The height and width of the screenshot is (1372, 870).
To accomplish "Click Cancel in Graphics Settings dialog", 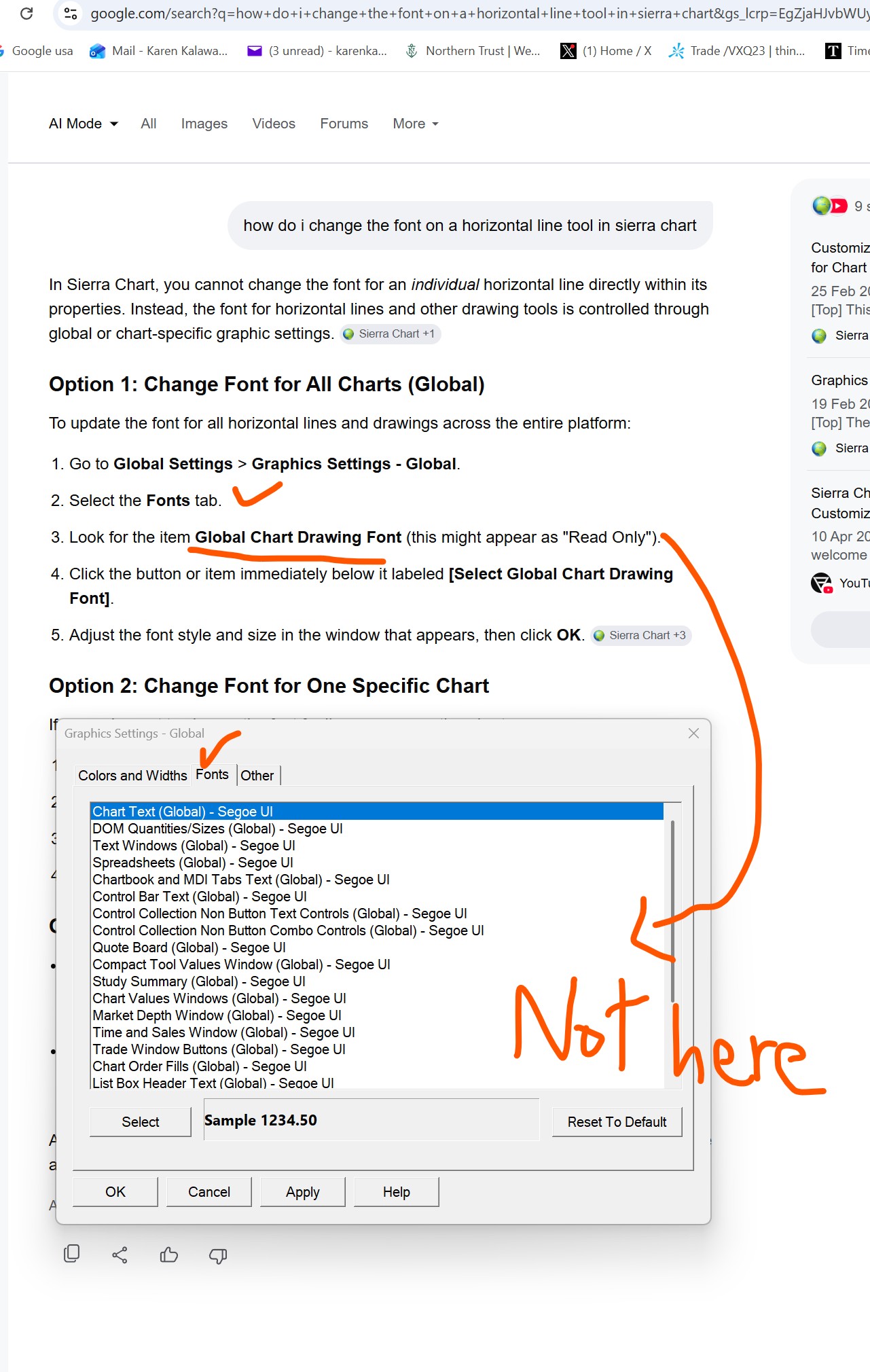I will coord(209,1192).
